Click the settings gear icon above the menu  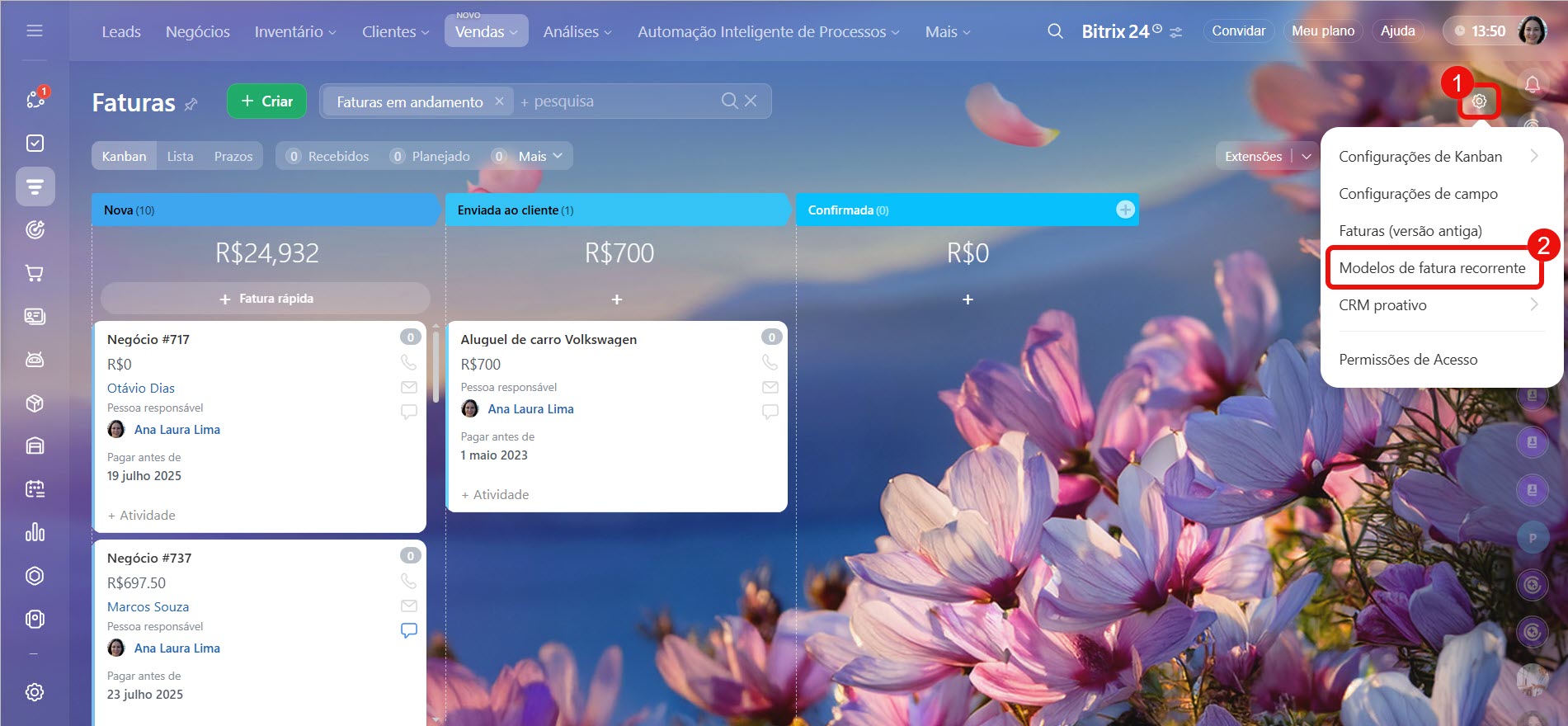(x=1479, y=101)
